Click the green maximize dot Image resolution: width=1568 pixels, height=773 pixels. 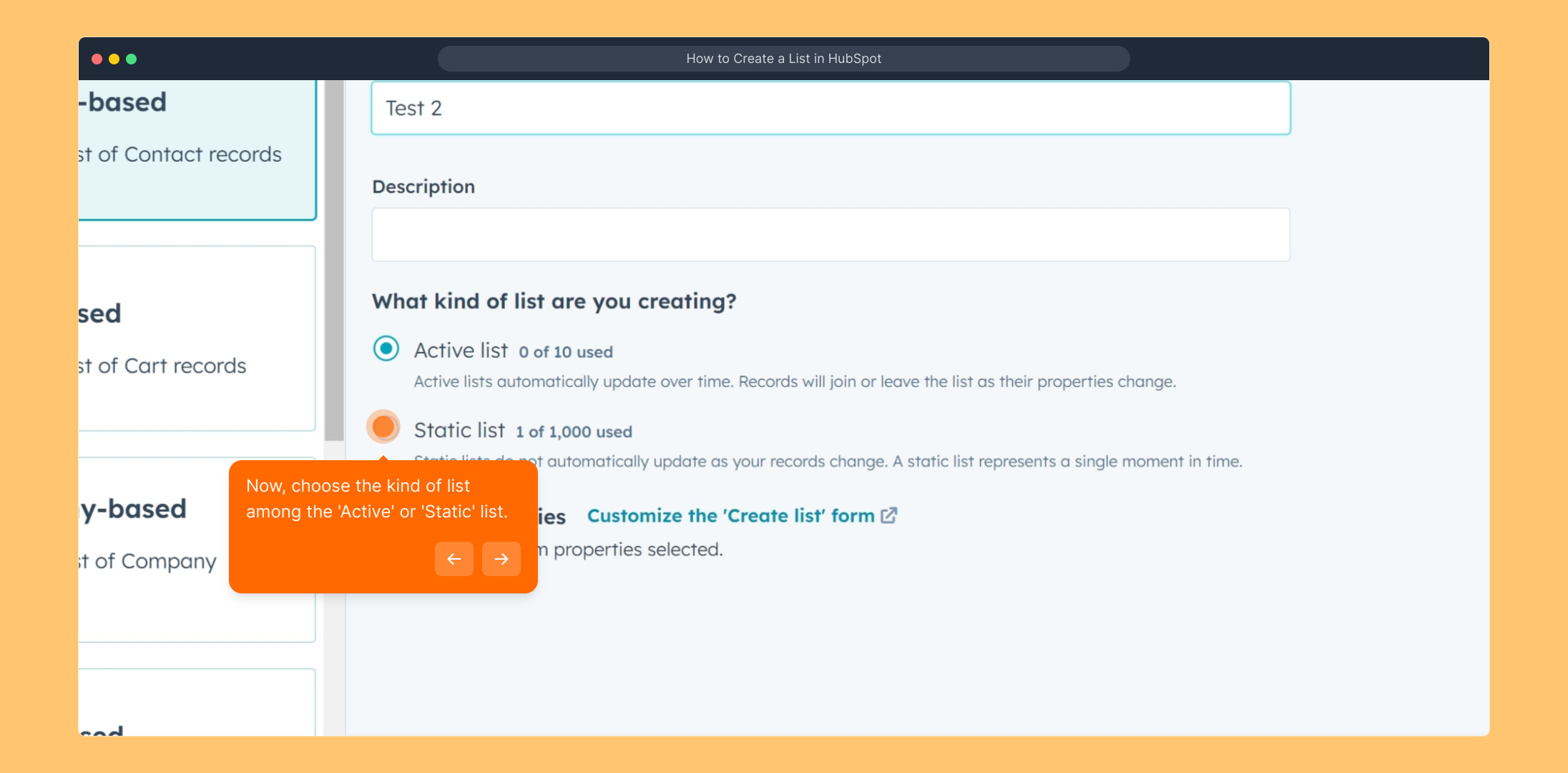pos(132,59)
